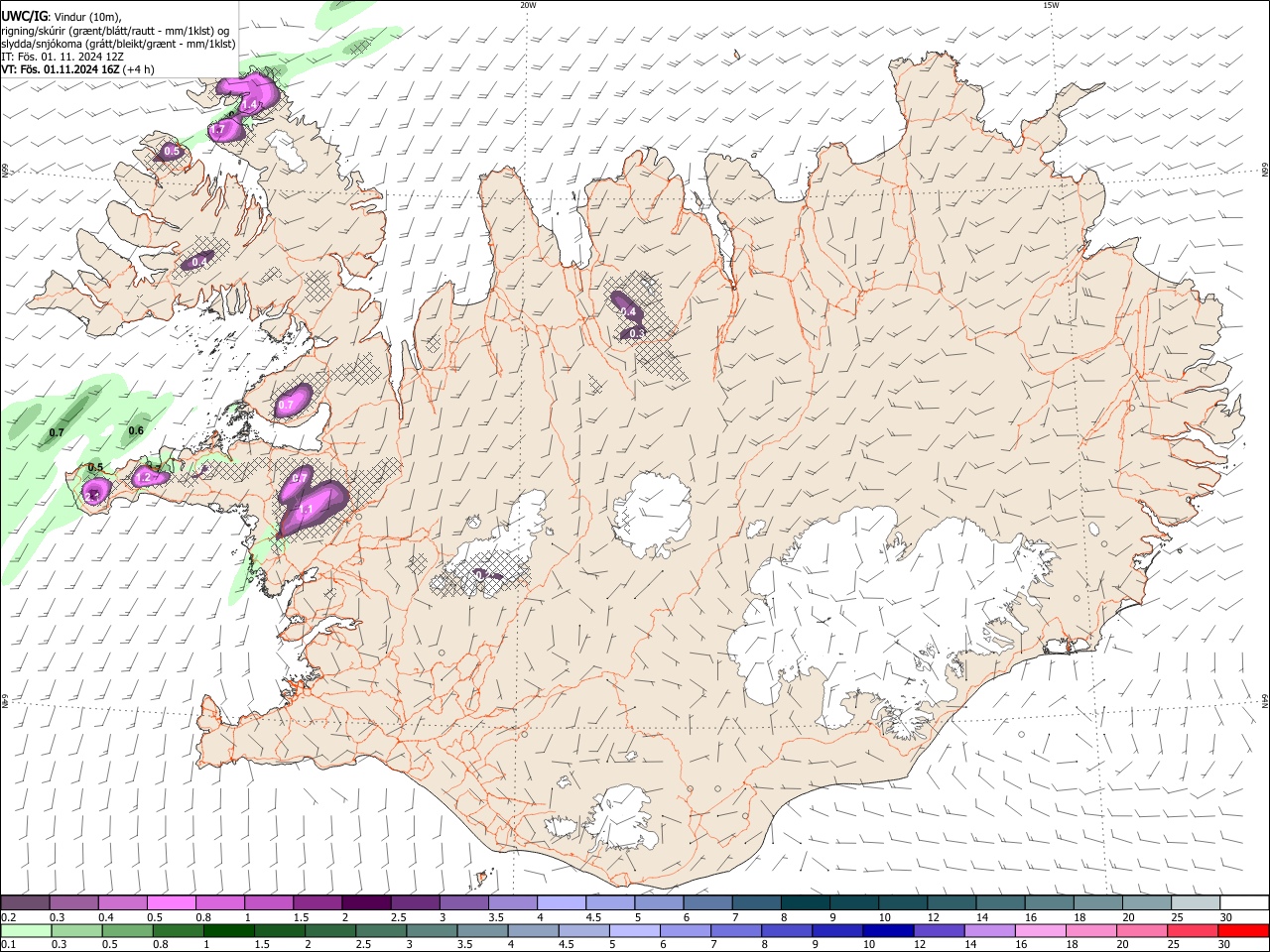Click the white '0.5' value in the Westfjords
This screenshot has height=952, width=1270.
click(x=172, y=152)
